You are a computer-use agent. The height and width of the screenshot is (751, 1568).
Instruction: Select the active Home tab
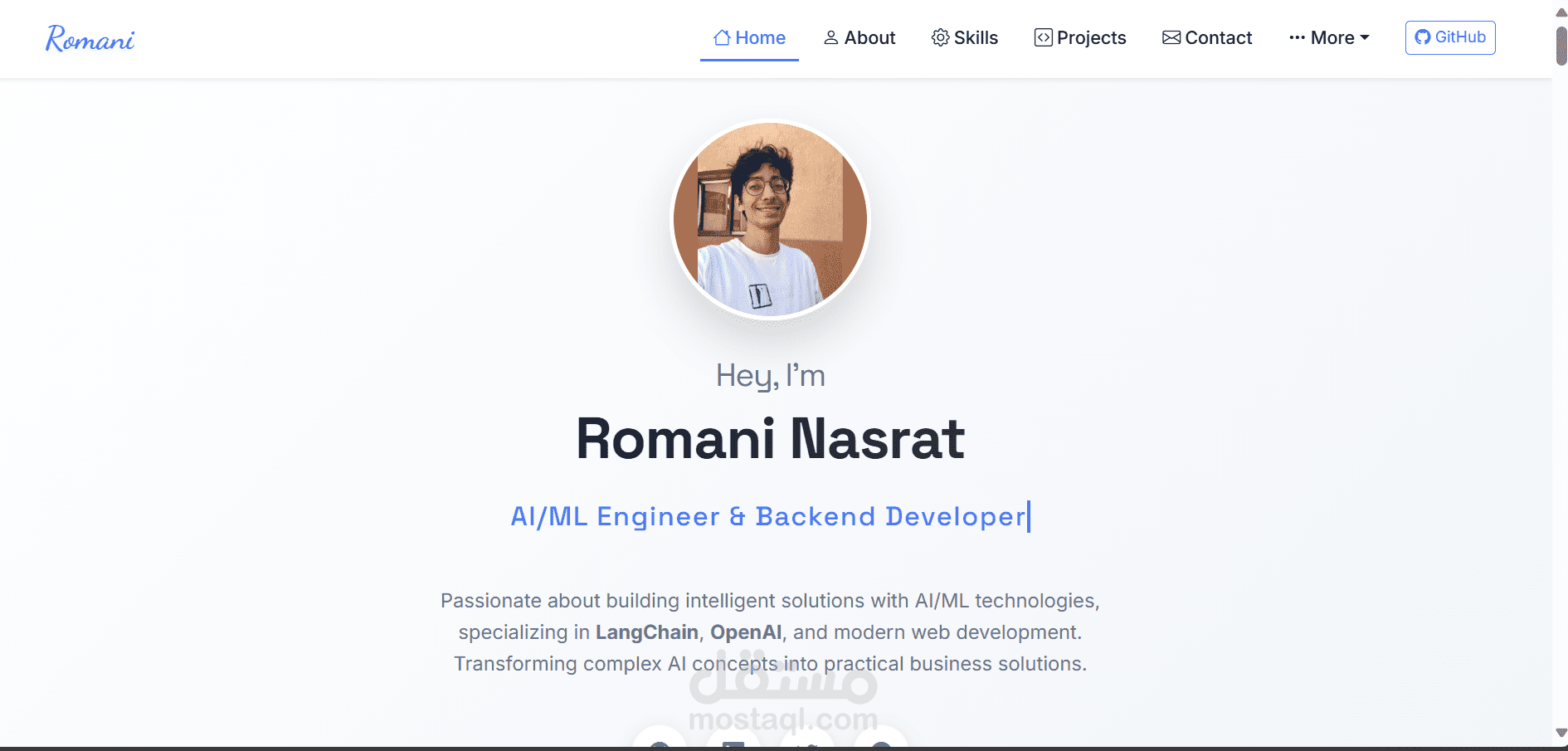pyautogui.click(x=749, y=38)
